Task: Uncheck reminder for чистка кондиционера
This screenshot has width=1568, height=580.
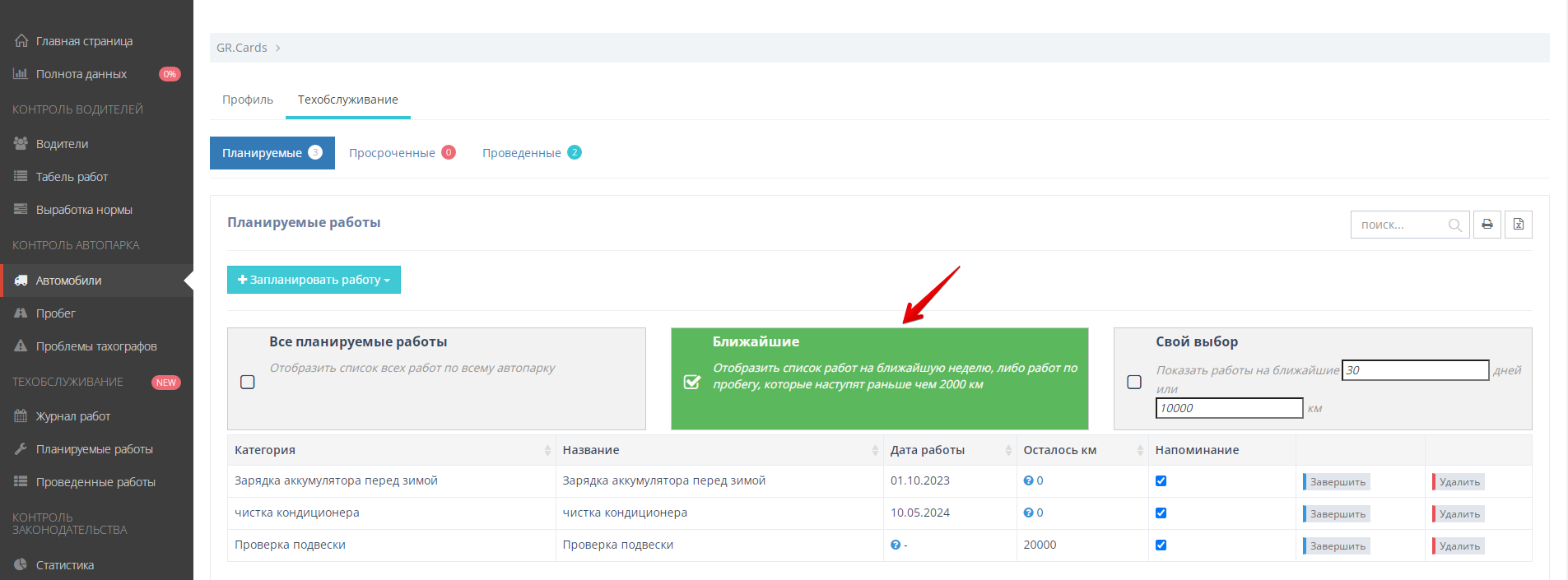Action: [x=1161, y=513]
